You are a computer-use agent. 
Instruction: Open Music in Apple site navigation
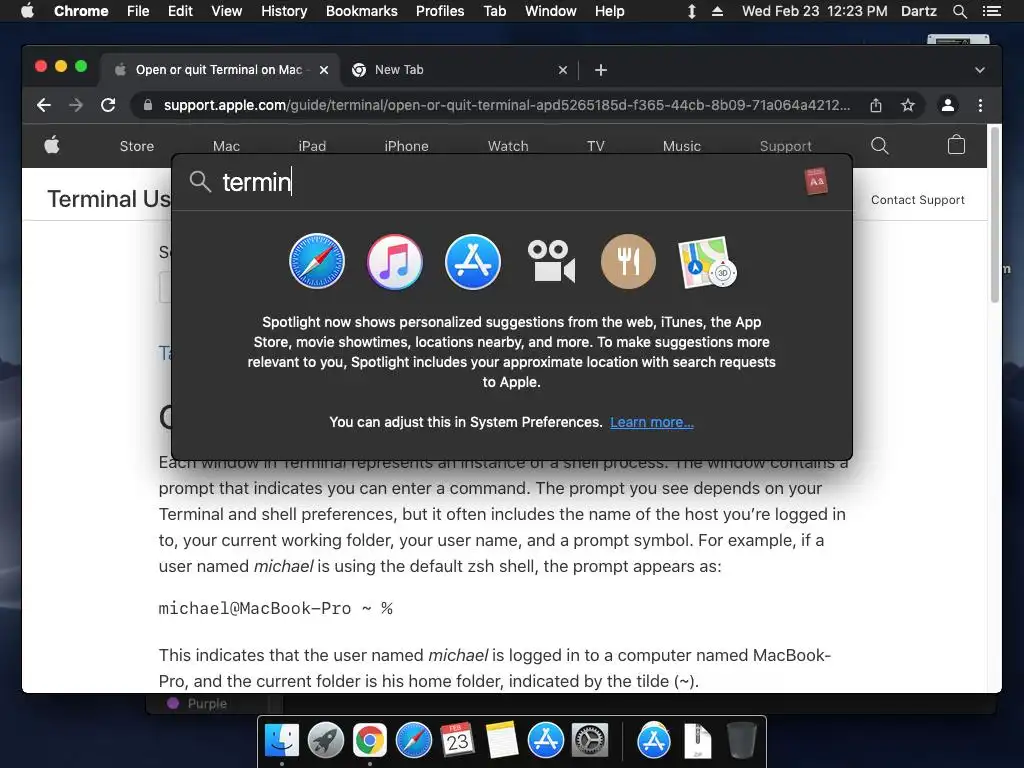pyautogui.click(x=682, y=146)
